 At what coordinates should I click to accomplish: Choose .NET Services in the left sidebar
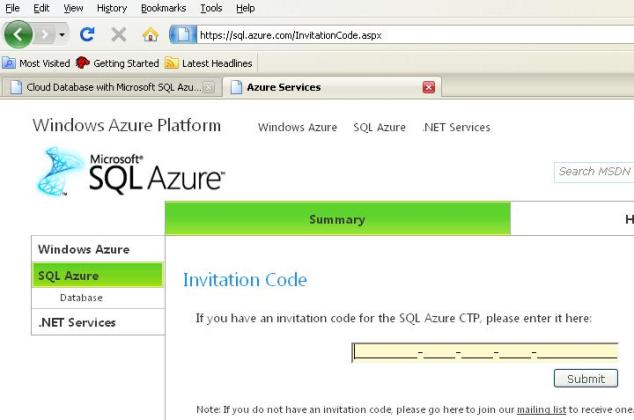(97, 322)
